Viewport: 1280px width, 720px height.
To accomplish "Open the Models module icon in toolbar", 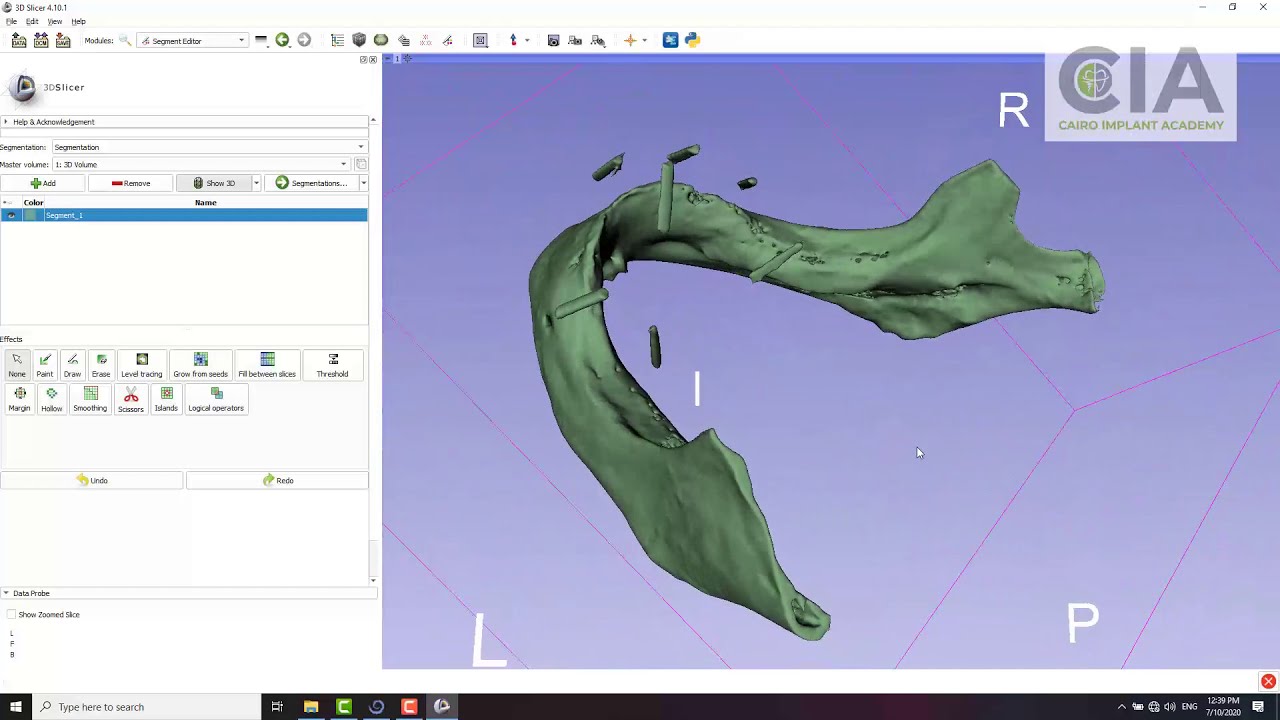I will tap(381, 40).
